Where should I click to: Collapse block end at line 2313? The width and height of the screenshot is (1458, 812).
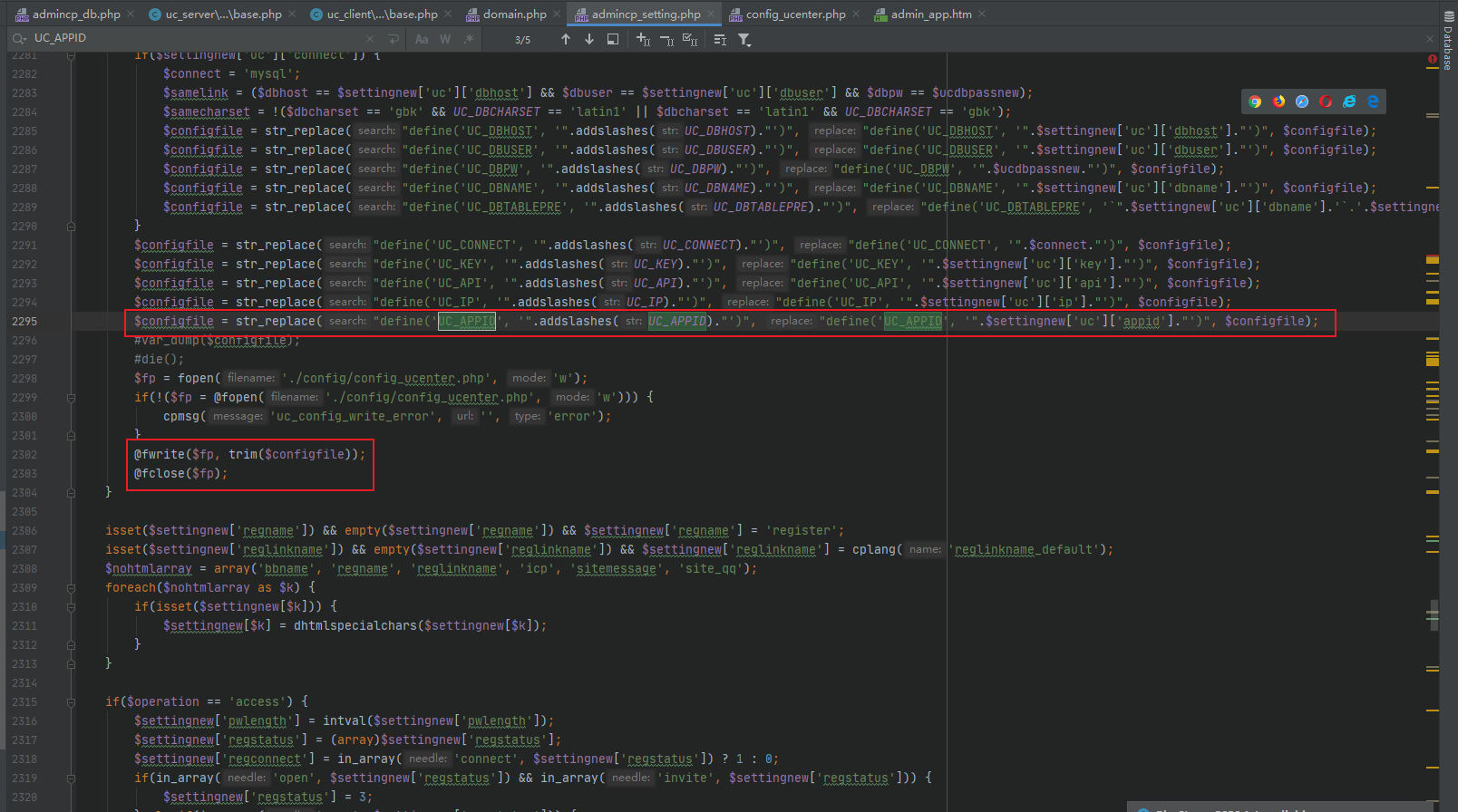[71, 663]
